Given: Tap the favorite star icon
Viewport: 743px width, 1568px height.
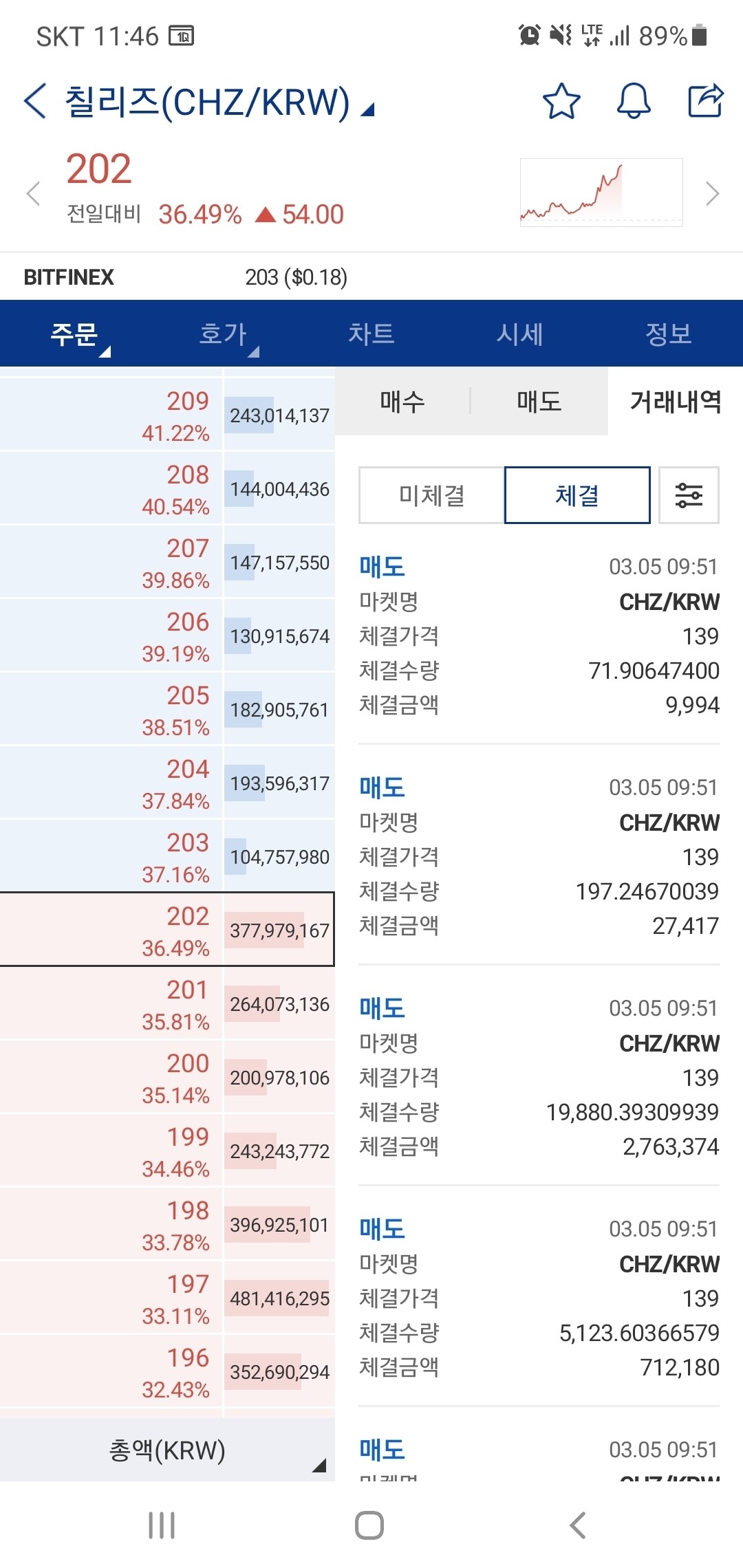Looking at the screenshot, I should 561,102.
